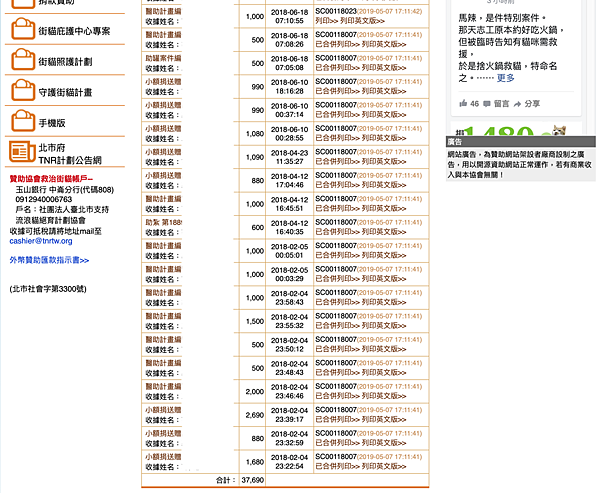Viewport: 600px width, 493px height.
Task: Click 列印英文版>> in the 23:55:32 row
Action: 384,325
